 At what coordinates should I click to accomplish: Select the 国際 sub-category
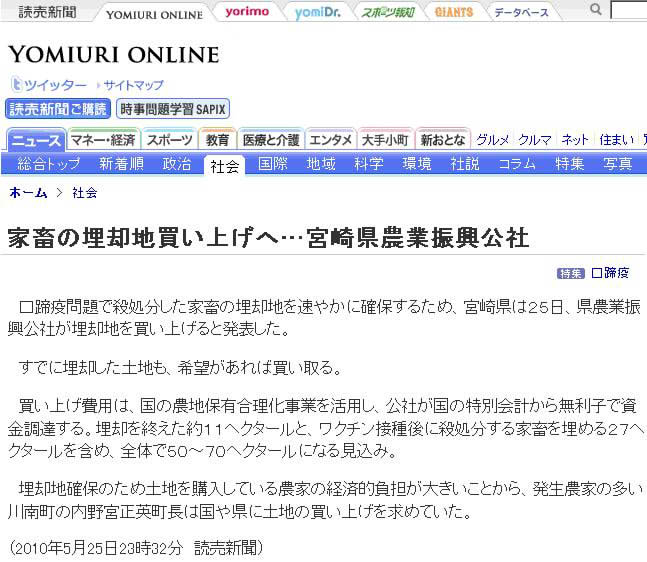tap(273, 164)
